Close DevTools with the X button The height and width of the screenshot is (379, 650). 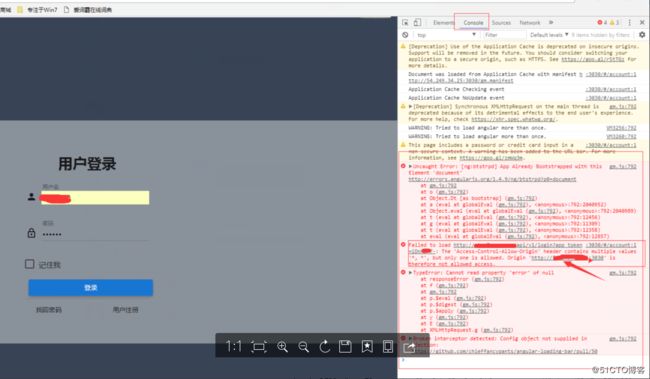click(x=642, y=22)
